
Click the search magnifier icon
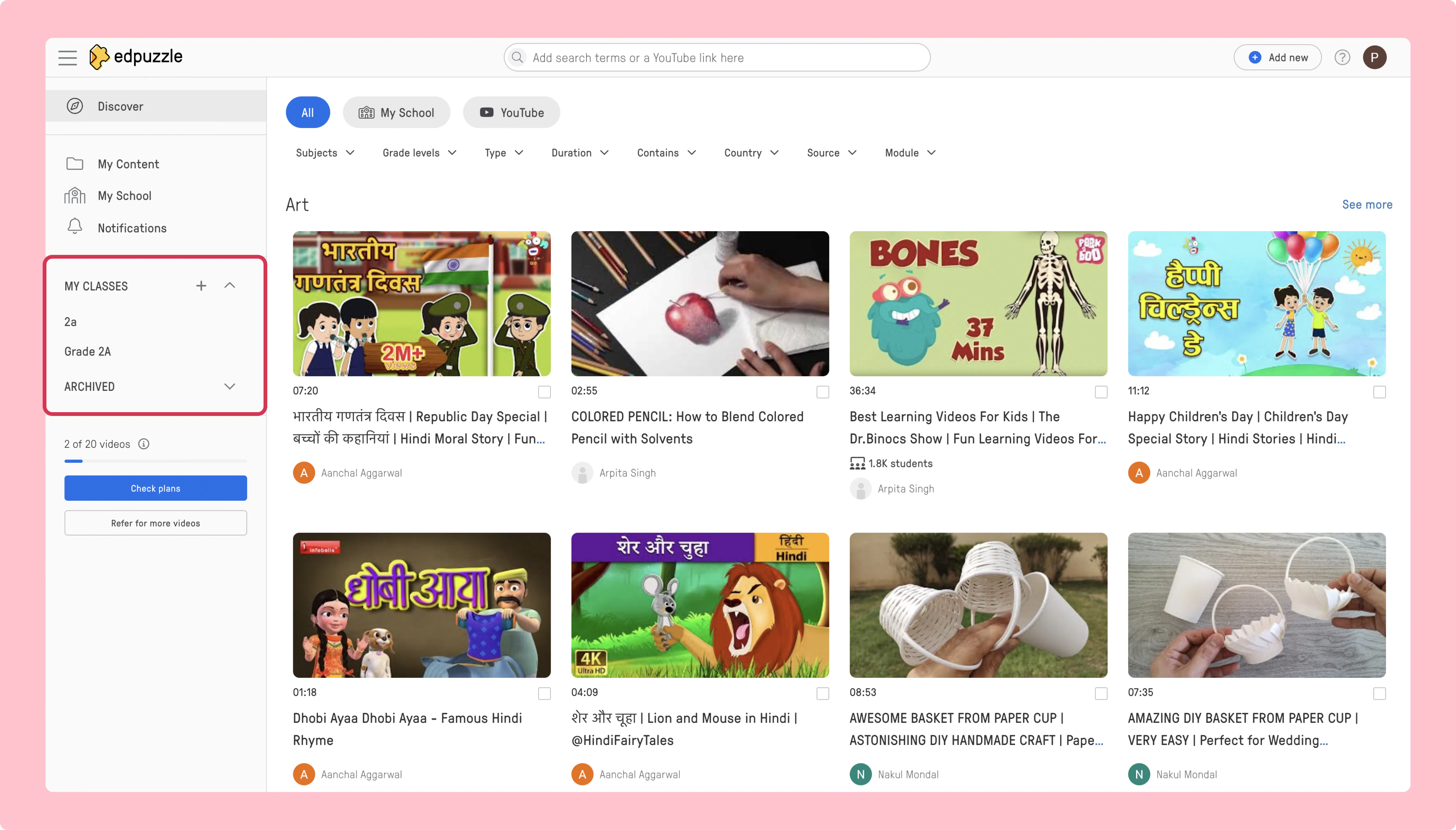click(517, 58)
